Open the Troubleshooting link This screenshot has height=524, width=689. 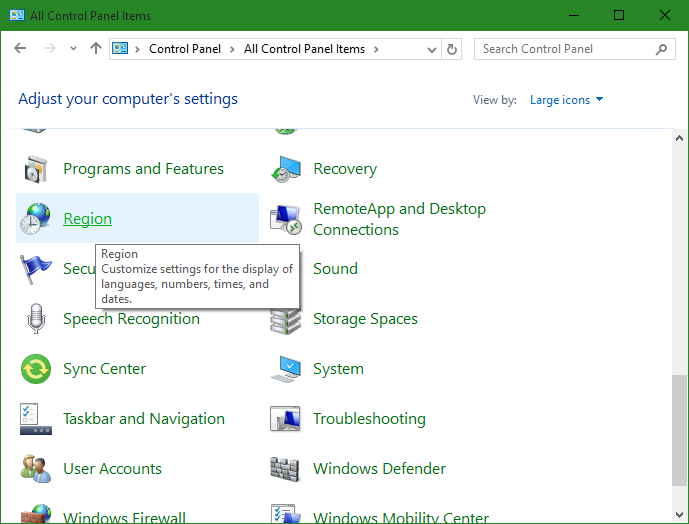369,419
